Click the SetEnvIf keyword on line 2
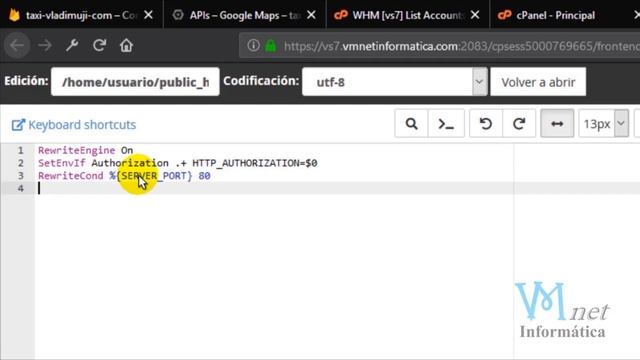This screenshot has width=640, height=360. click(62, 163)
